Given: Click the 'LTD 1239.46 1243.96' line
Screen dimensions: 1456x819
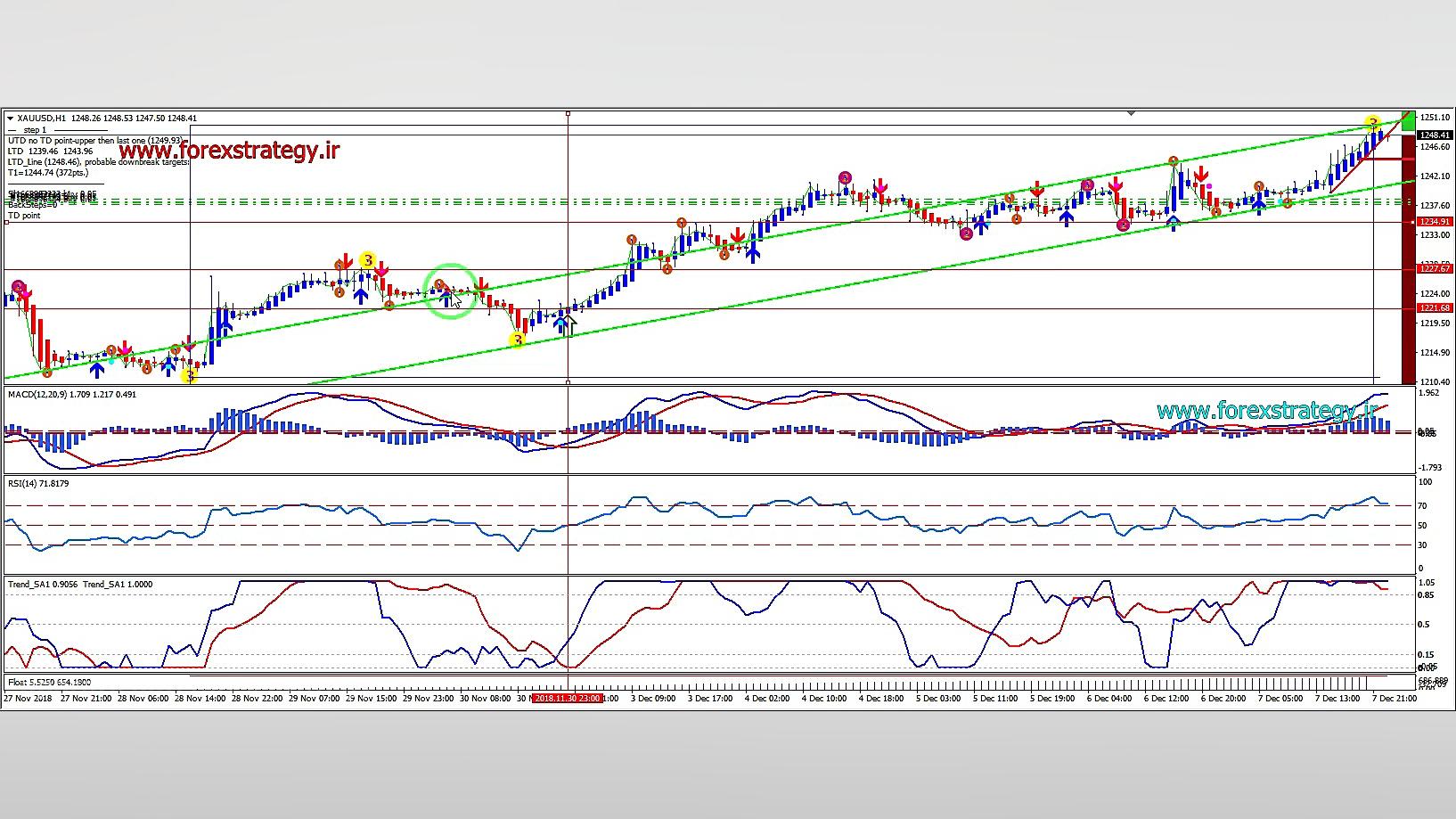Looking at the screenshot, I should [50, 152].
